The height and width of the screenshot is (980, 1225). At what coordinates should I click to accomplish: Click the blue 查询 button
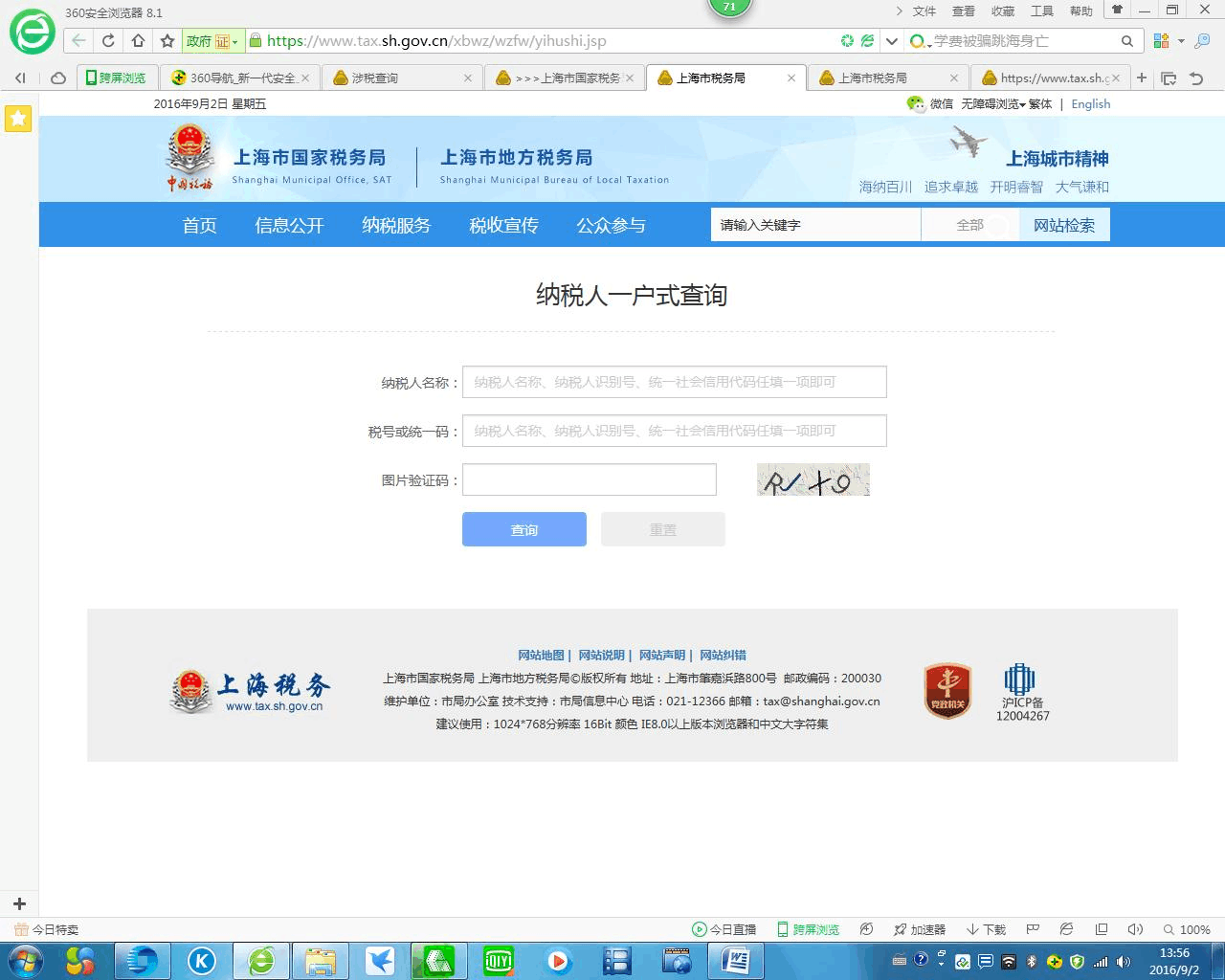point(524,529)
